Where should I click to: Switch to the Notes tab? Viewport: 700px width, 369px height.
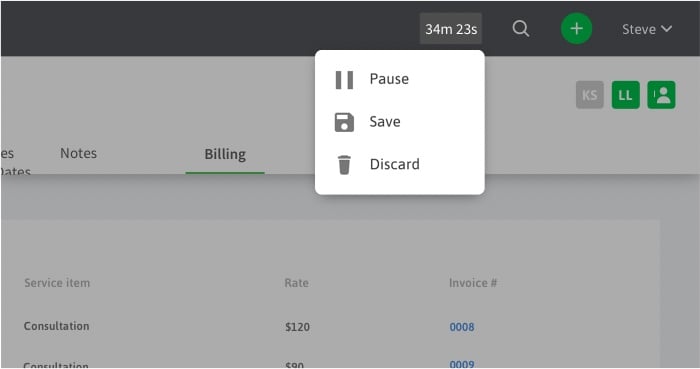[79, 153]
